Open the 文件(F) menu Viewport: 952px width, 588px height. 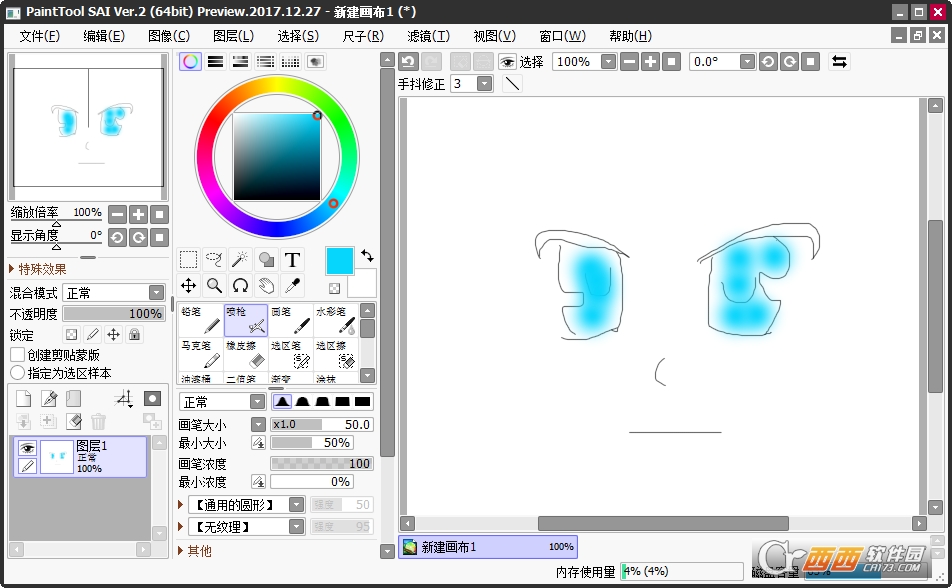click(39, 36)
